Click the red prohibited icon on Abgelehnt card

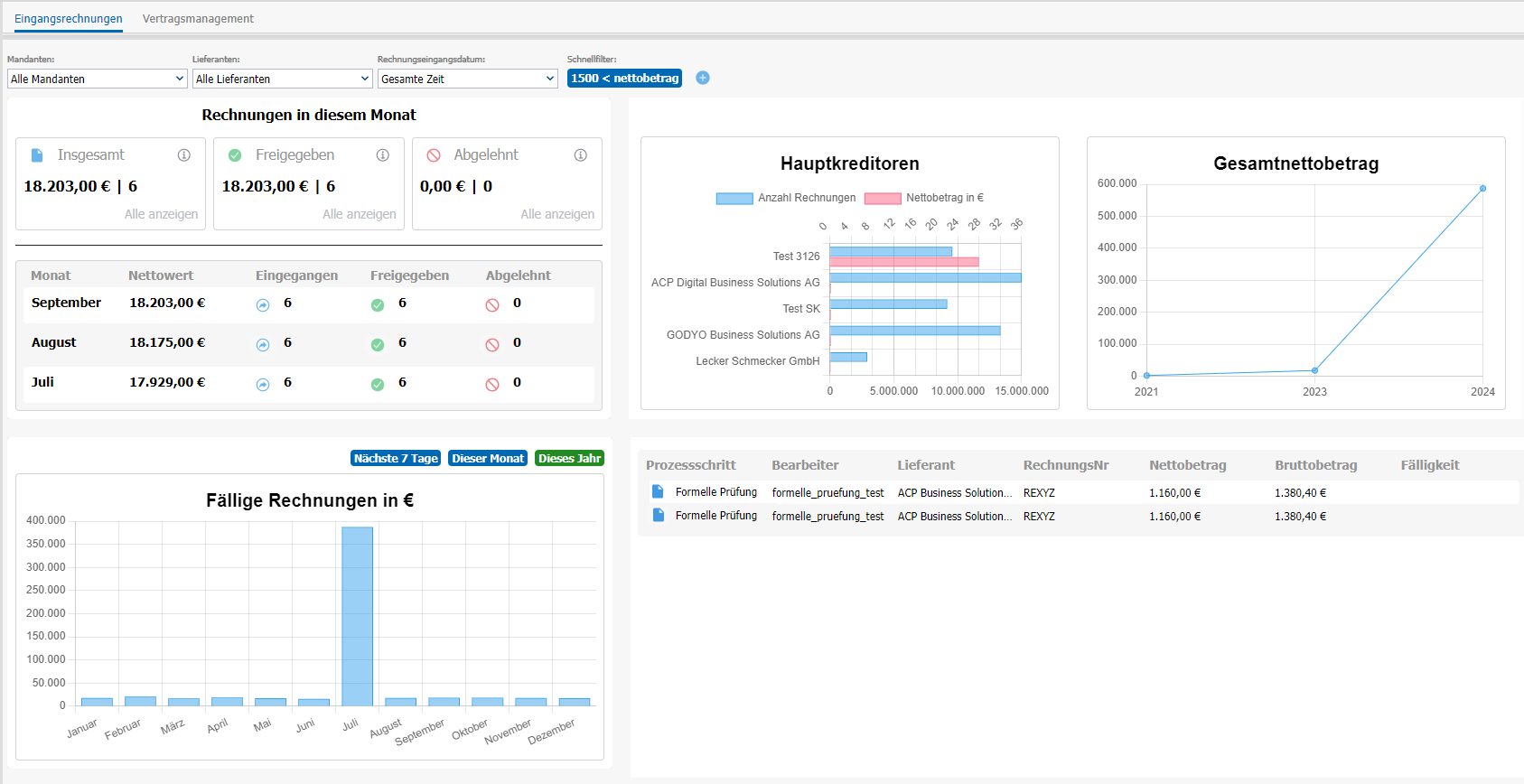coord(434,155)
